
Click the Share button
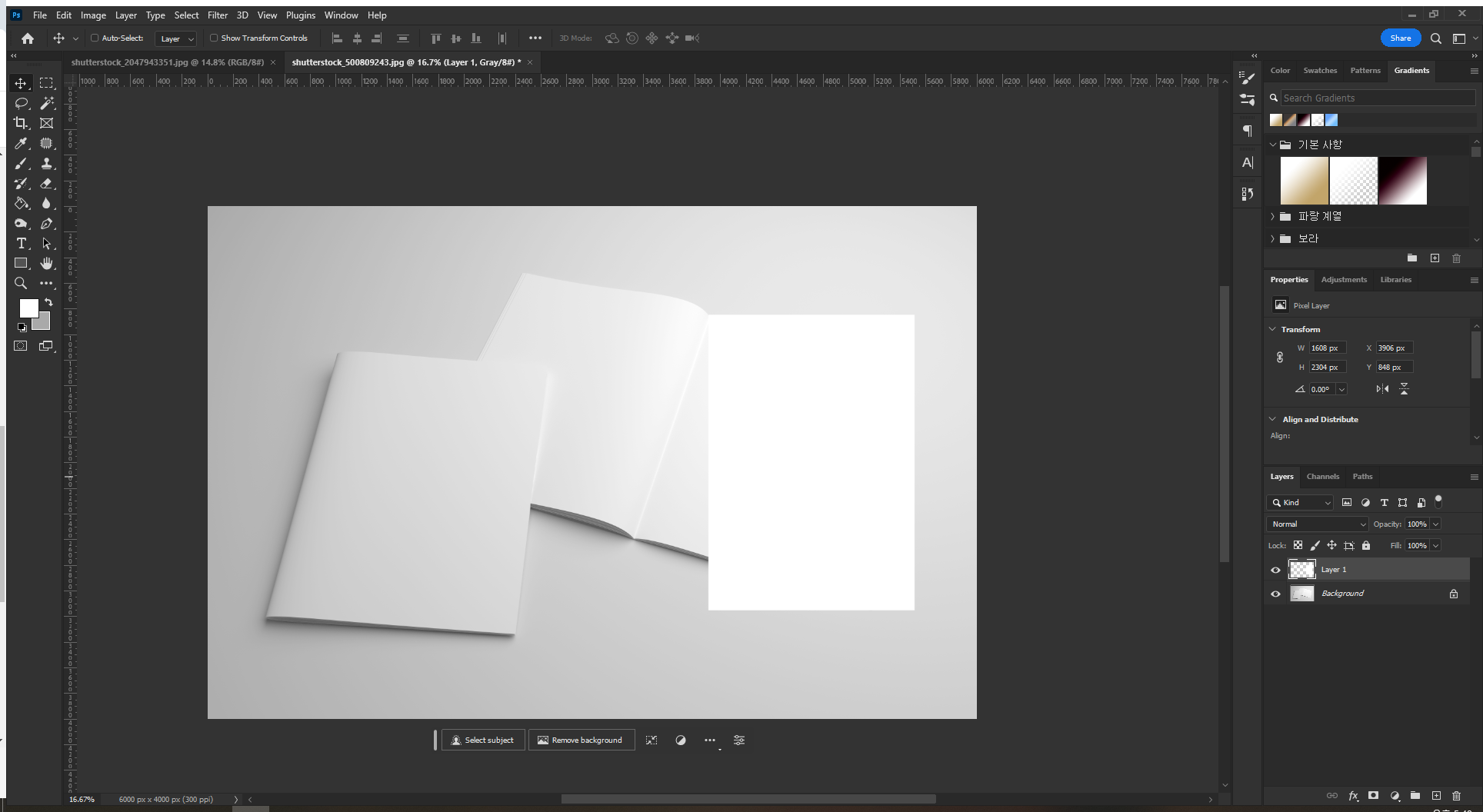pos(1401,38)
